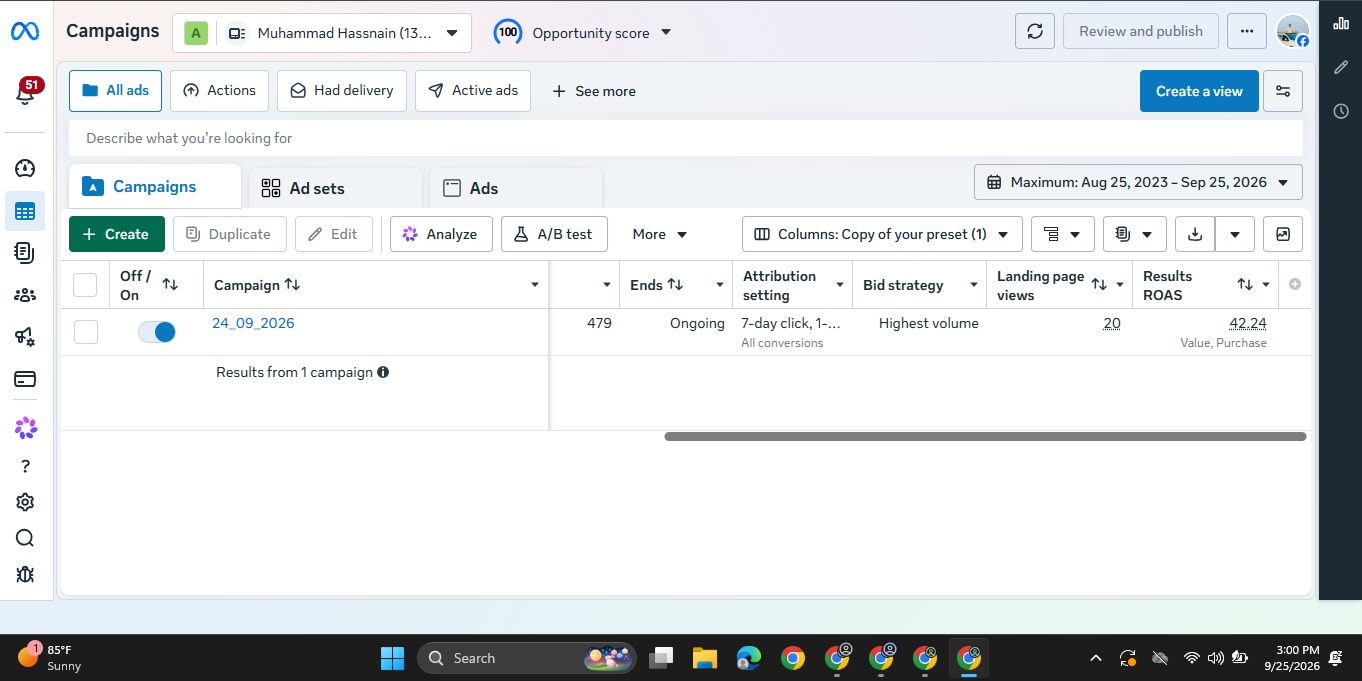
Task: Sort by Ends column arrows
Action: [x=675, y=285]
